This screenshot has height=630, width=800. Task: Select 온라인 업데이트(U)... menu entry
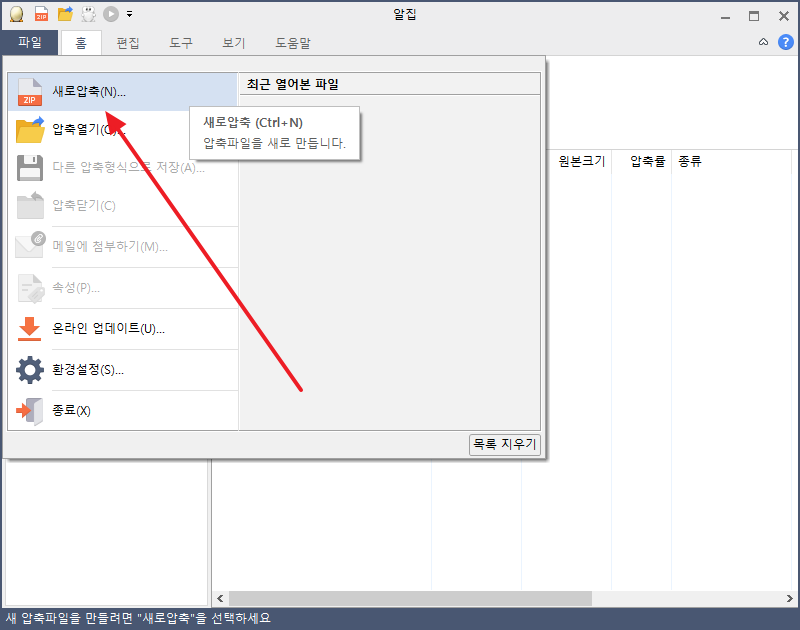[x=122, y=329]
